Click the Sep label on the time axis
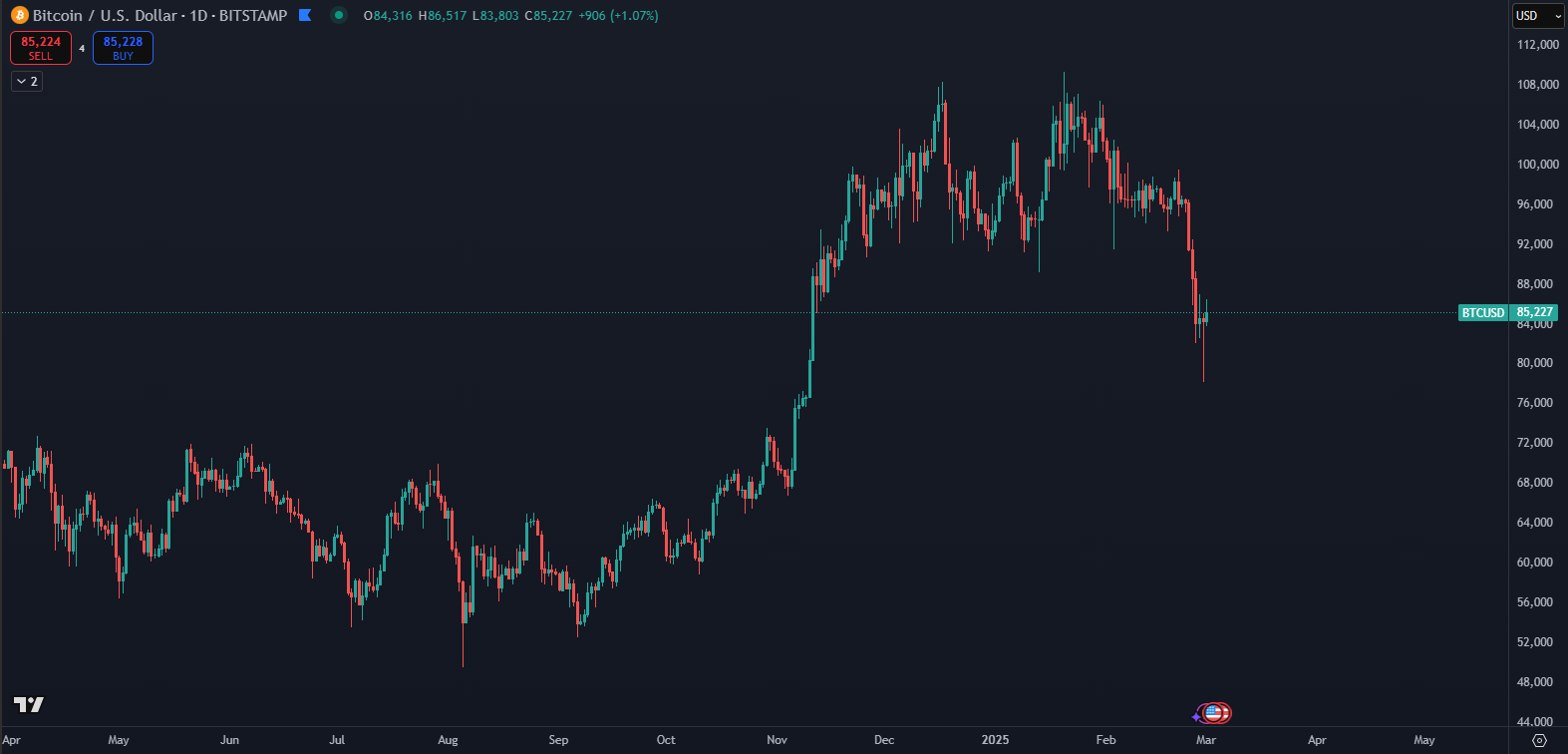Screen dimensions: 1568x754 [x=558, y=740]
